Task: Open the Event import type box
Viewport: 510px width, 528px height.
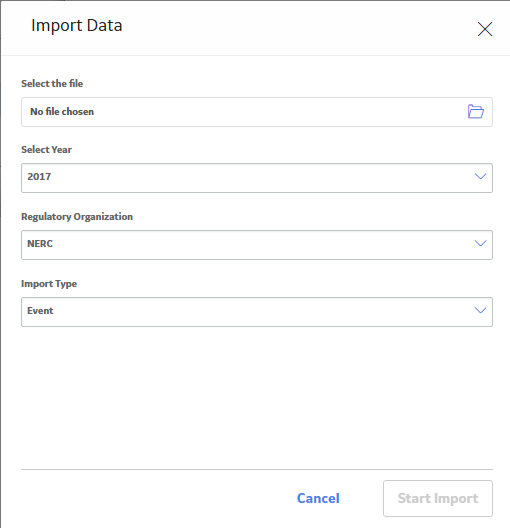Action: tap(257, 312)
